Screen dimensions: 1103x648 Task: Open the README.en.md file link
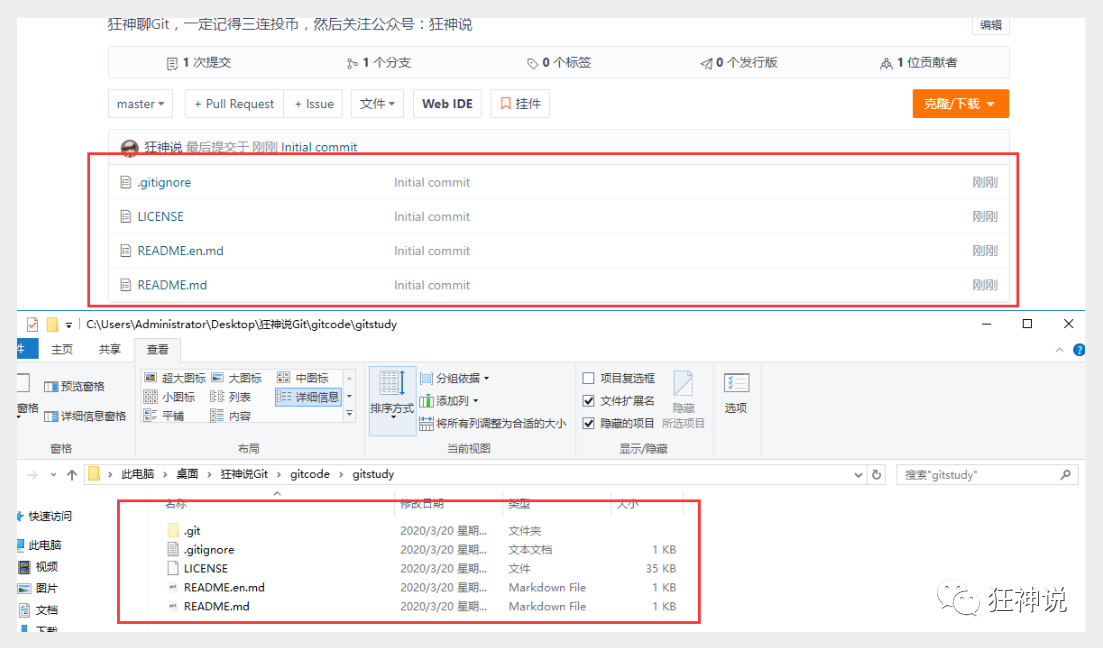click(181, 250)
